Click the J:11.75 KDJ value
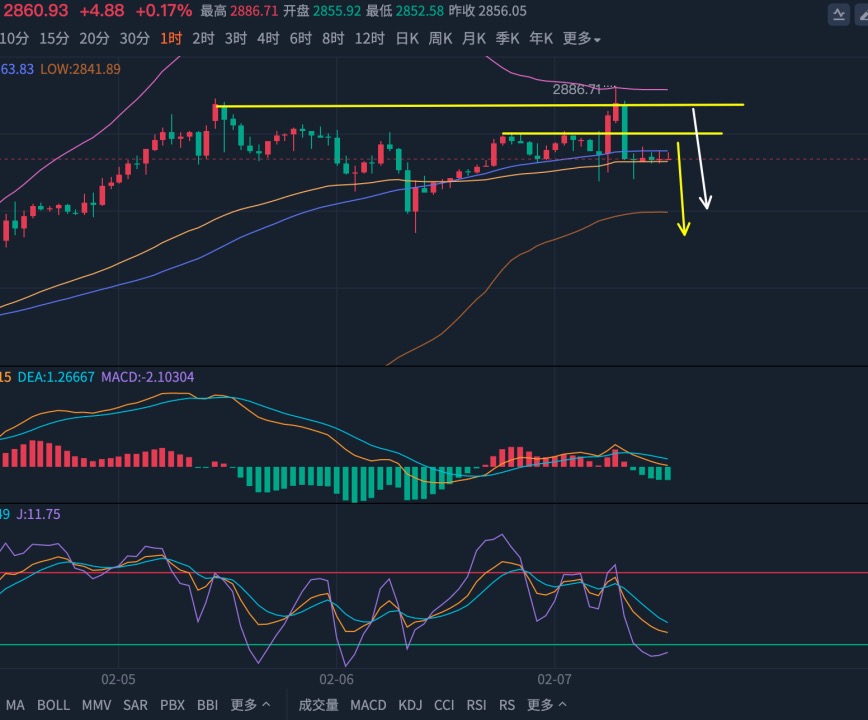 38,514
